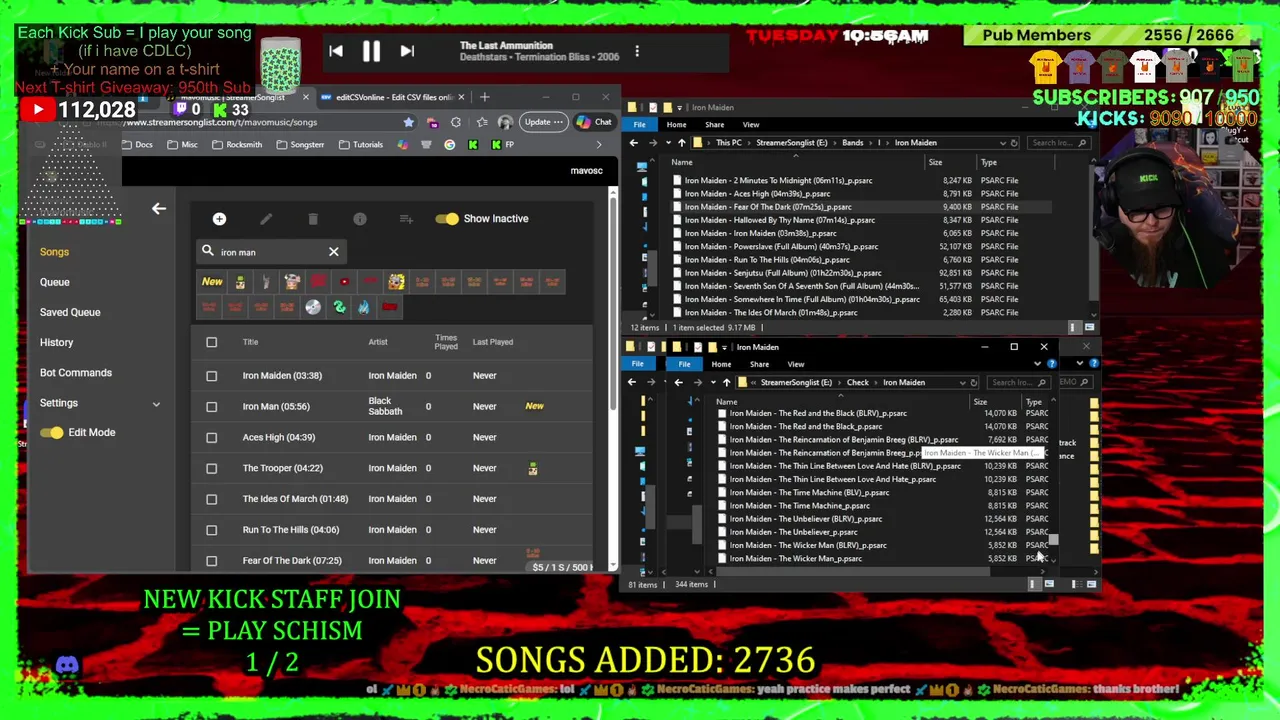1280x720 pixels.
Task: Click the browser Update button
Action: [542, 122]
